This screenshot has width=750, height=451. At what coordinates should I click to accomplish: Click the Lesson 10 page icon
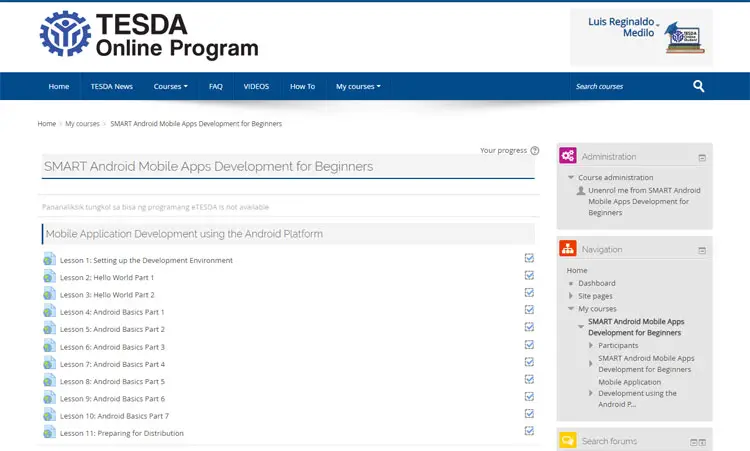(49, 415)
